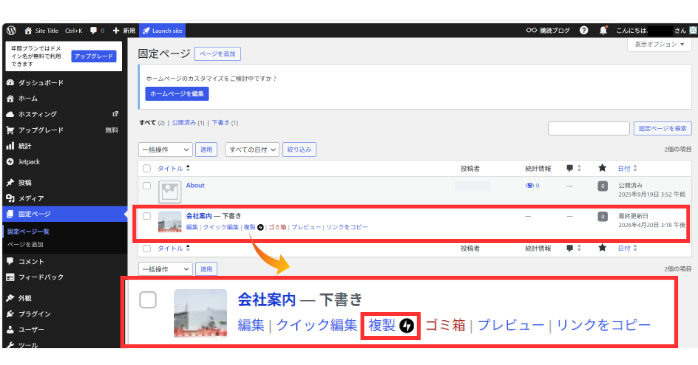
Task: Click the eye stats icon in About row
Action: click(532, 186)
